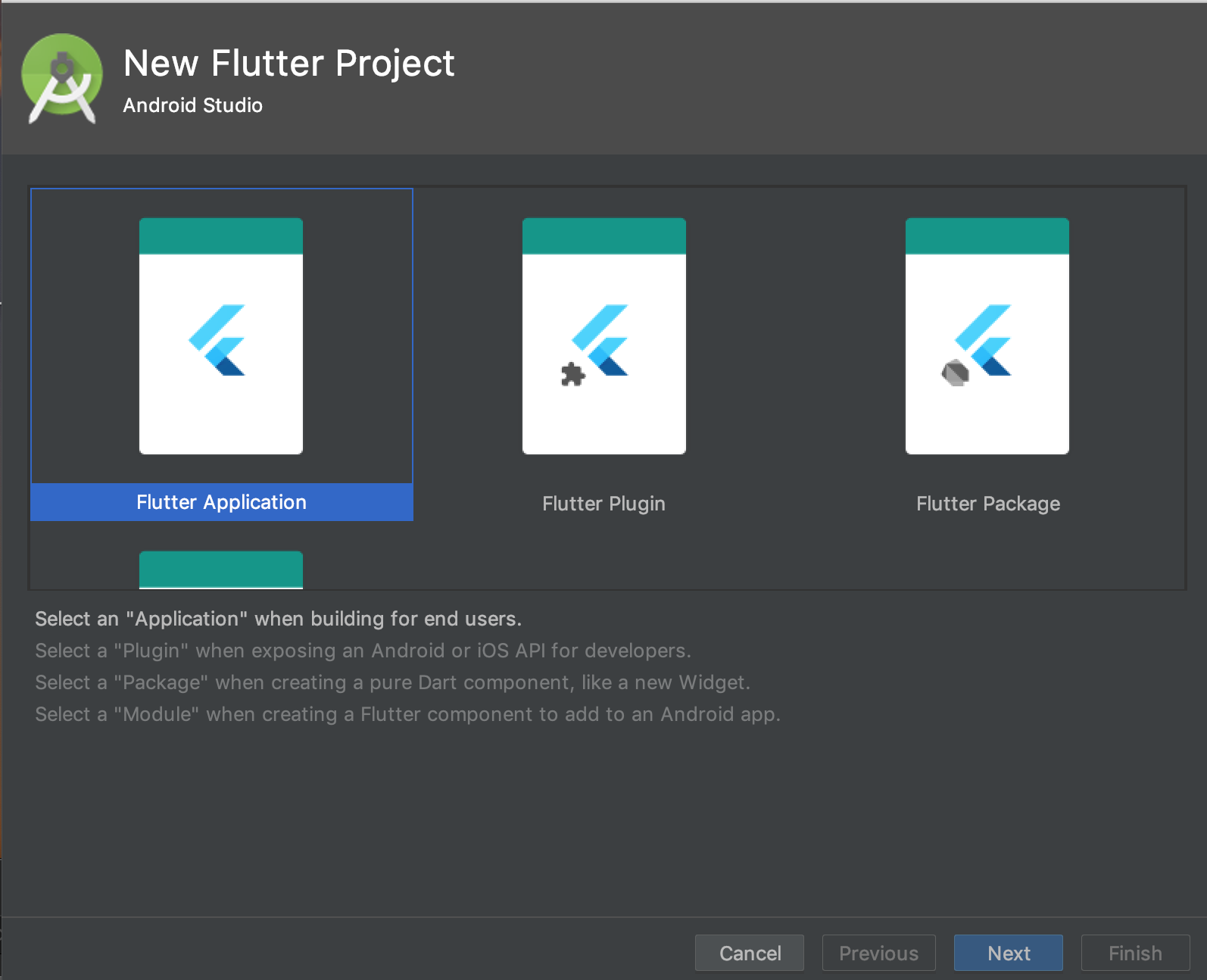The height and width of the screenshot is (980, 1207).
Task: Click the Finish button
Action: click(1135, 953)
